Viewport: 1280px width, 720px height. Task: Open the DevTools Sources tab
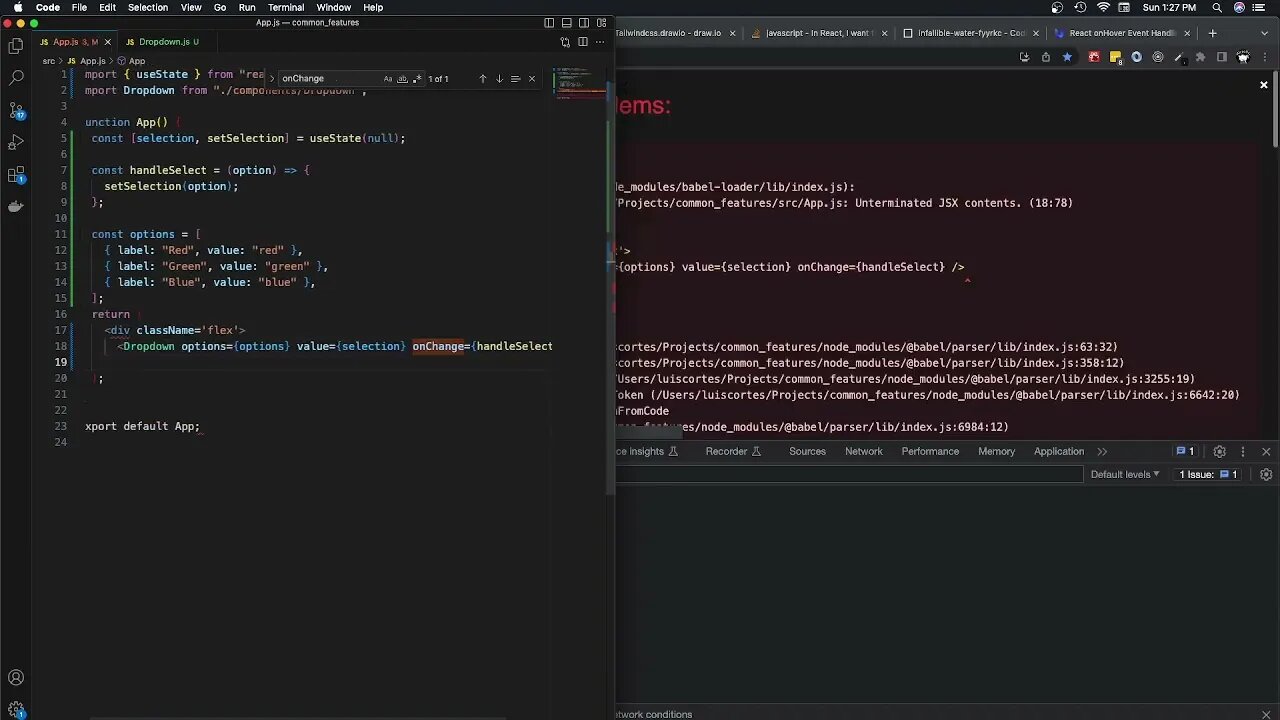coord(807,451)
